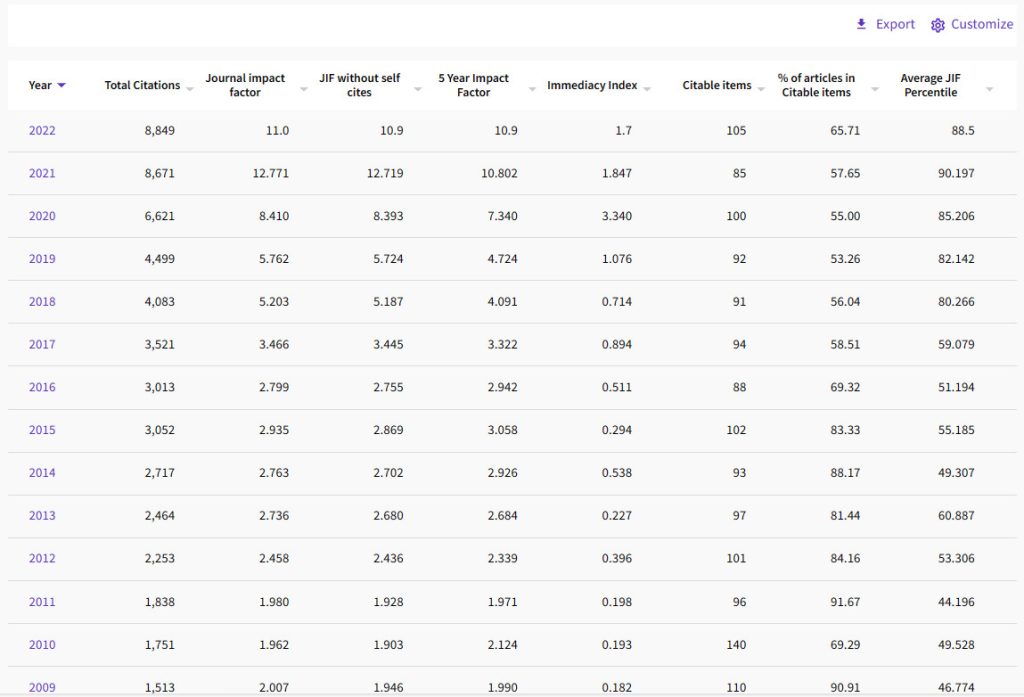This screenshot has width=1024, height=697.
Task: Sort by Total Citations arrow
Action: 190,88
